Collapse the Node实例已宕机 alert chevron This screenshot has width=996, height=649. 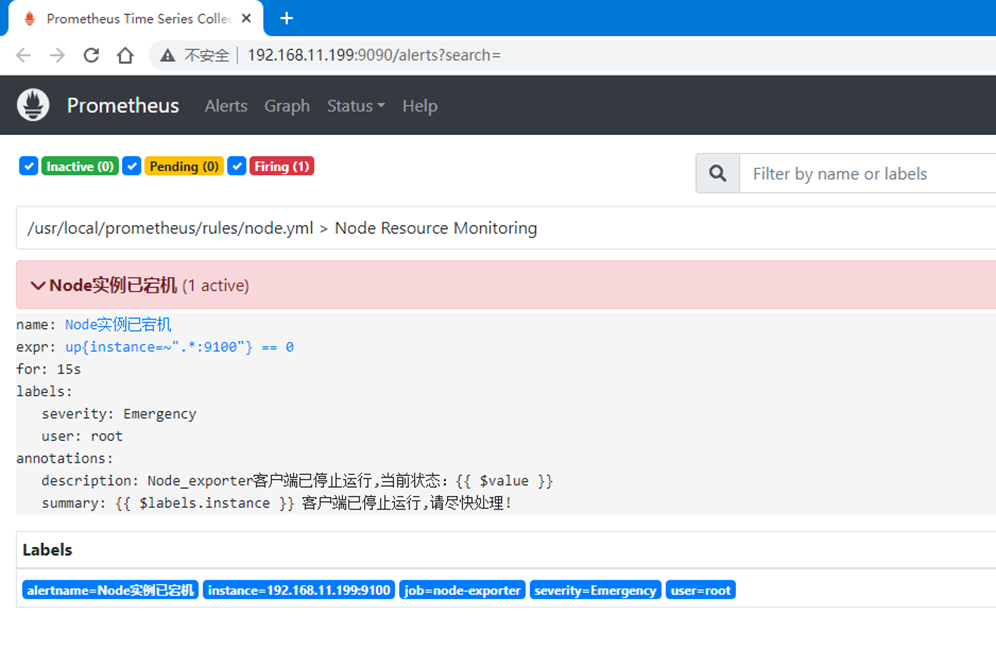37,286
